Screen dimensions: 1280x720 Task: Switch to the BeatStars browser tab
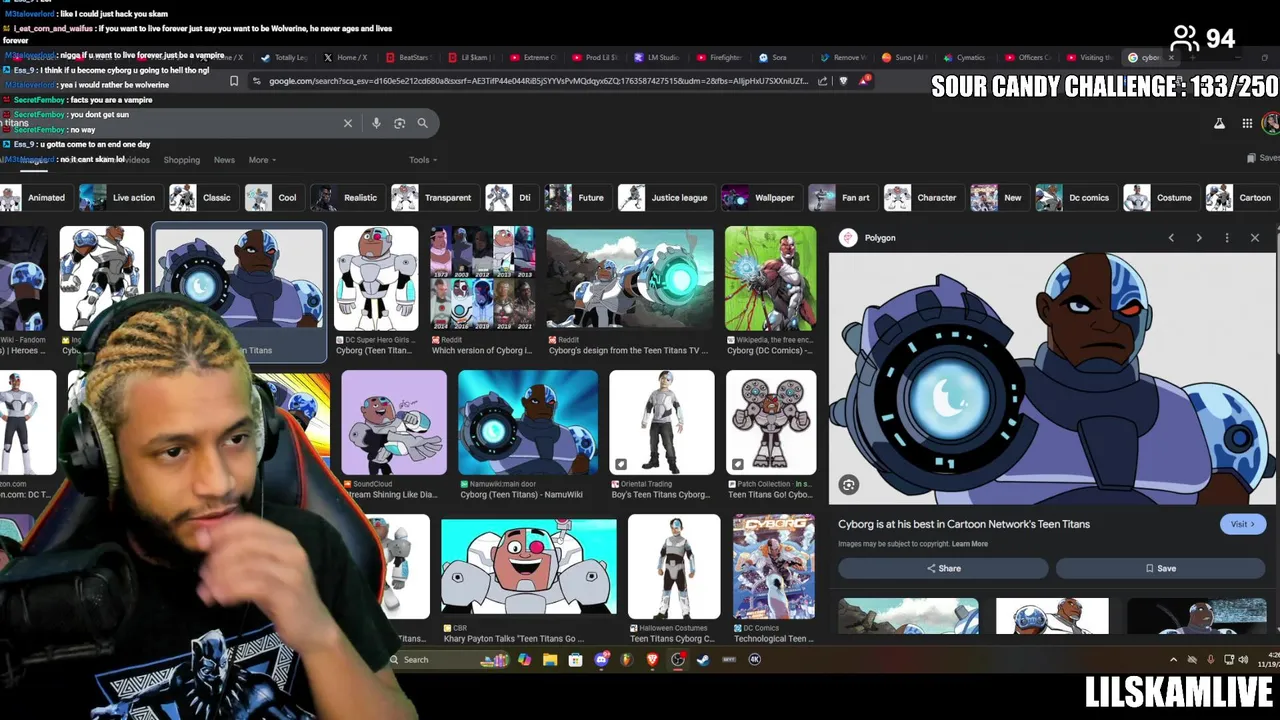[x=407, y=58]
